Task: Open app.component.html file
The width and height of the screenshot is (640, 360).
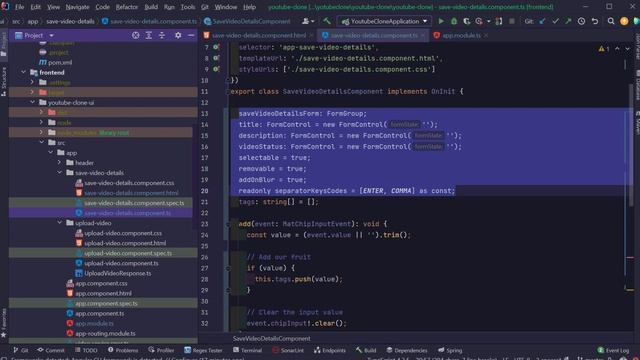Action: coord(103,293)
